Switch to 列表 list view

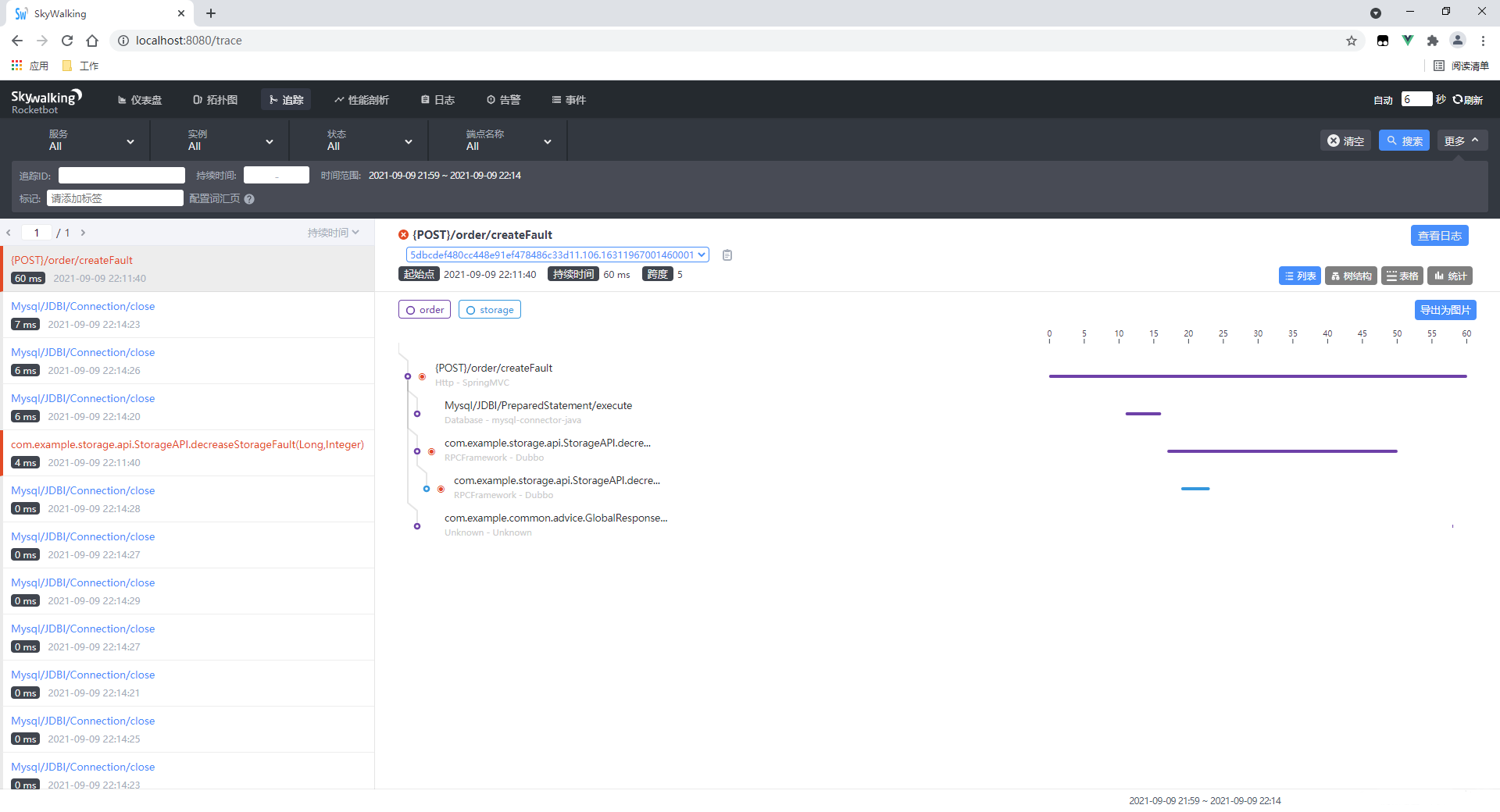click(1300, 276)
